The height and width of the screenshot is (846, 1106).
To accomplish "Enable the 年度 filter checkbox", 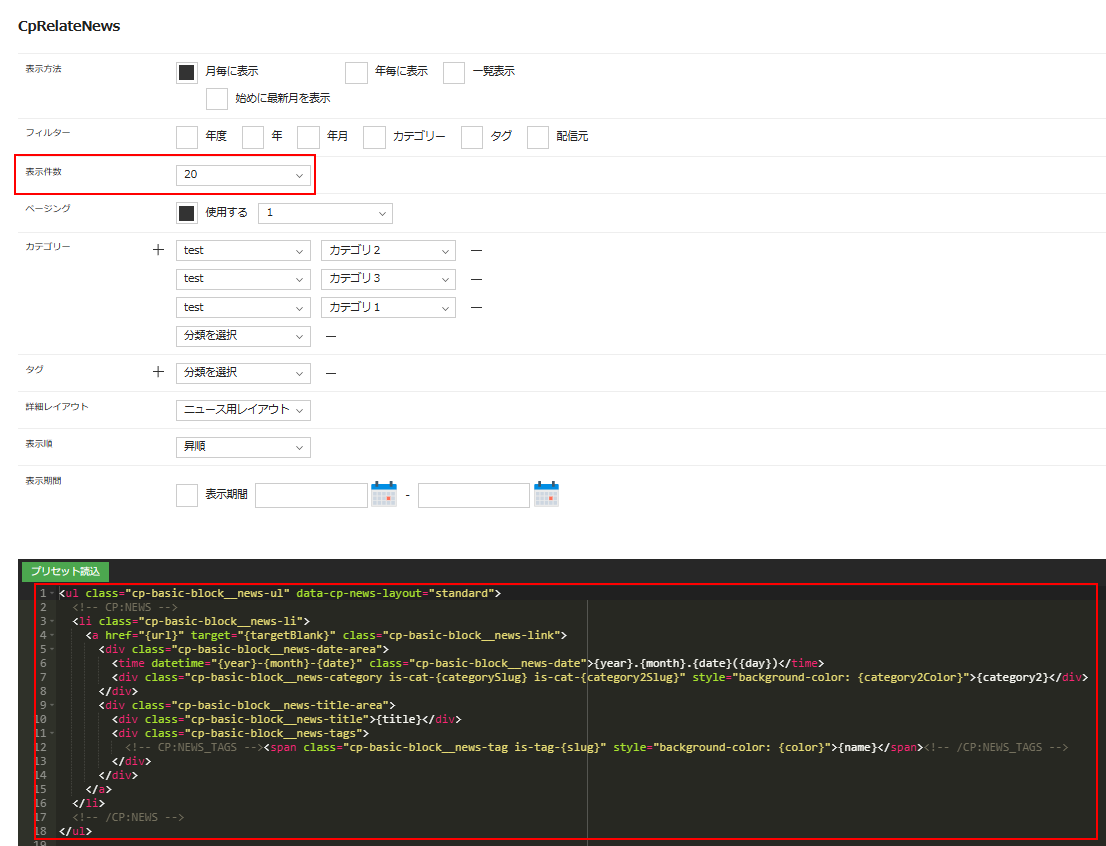I will 186,137.
